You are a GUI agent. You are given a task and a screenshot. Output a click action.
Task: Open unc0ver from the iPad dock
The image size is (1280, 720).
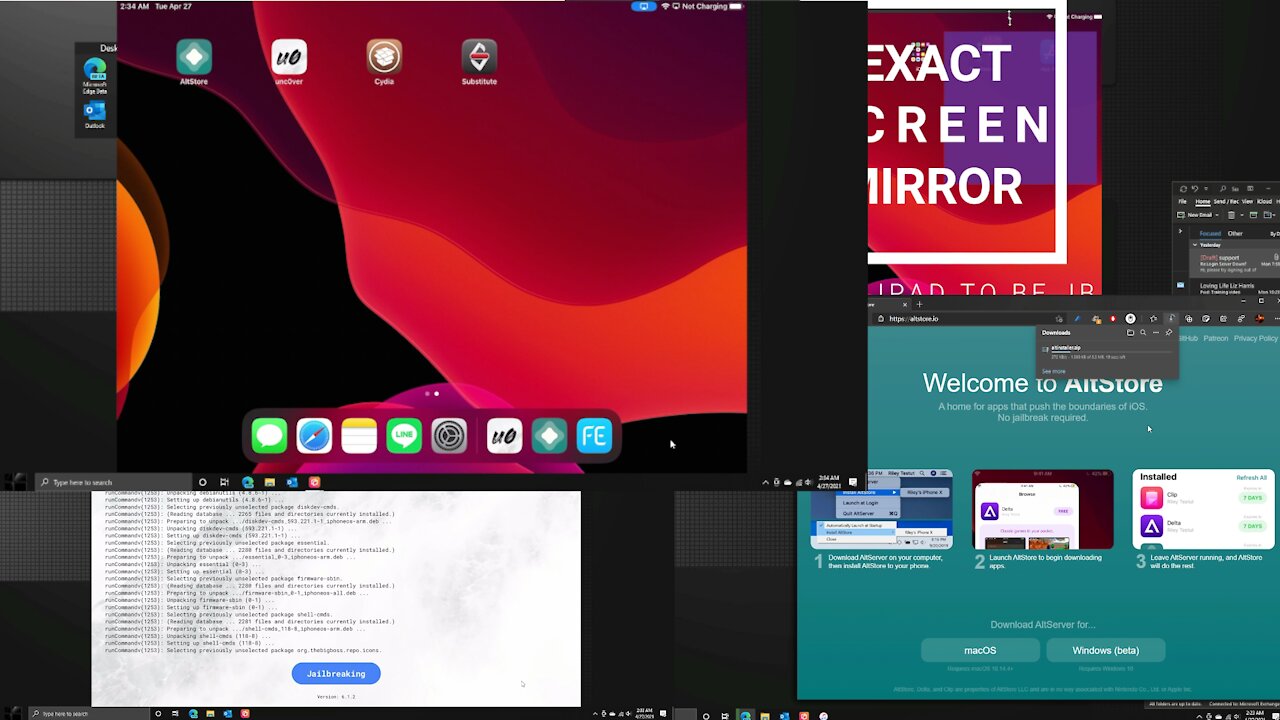(504, 436)
